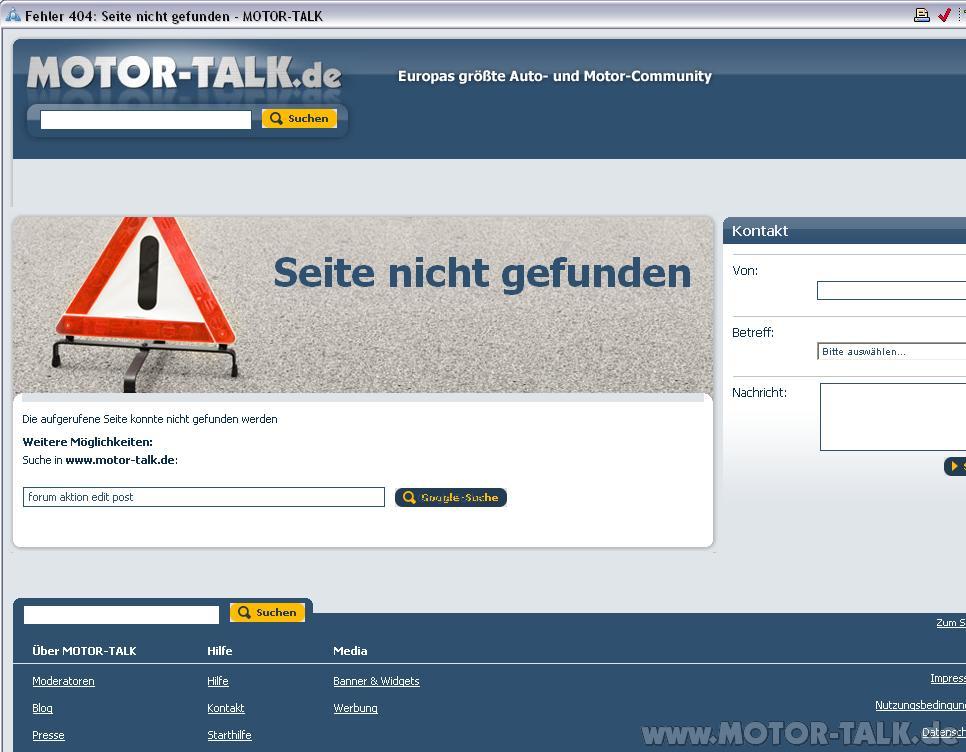
Task: Click the 'Weitere Möglichkeiten:' text
Action: coord(87,442)
